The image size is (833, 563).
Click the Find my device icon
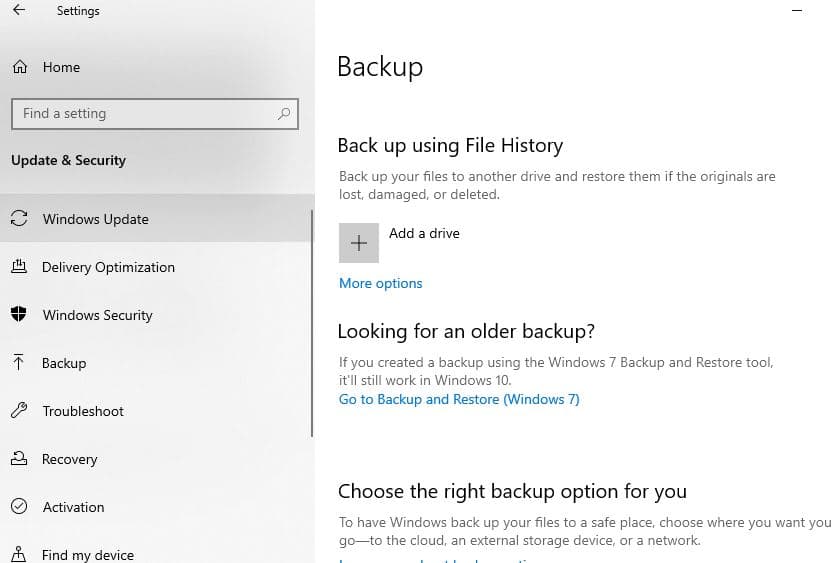[x=19, y=555]
